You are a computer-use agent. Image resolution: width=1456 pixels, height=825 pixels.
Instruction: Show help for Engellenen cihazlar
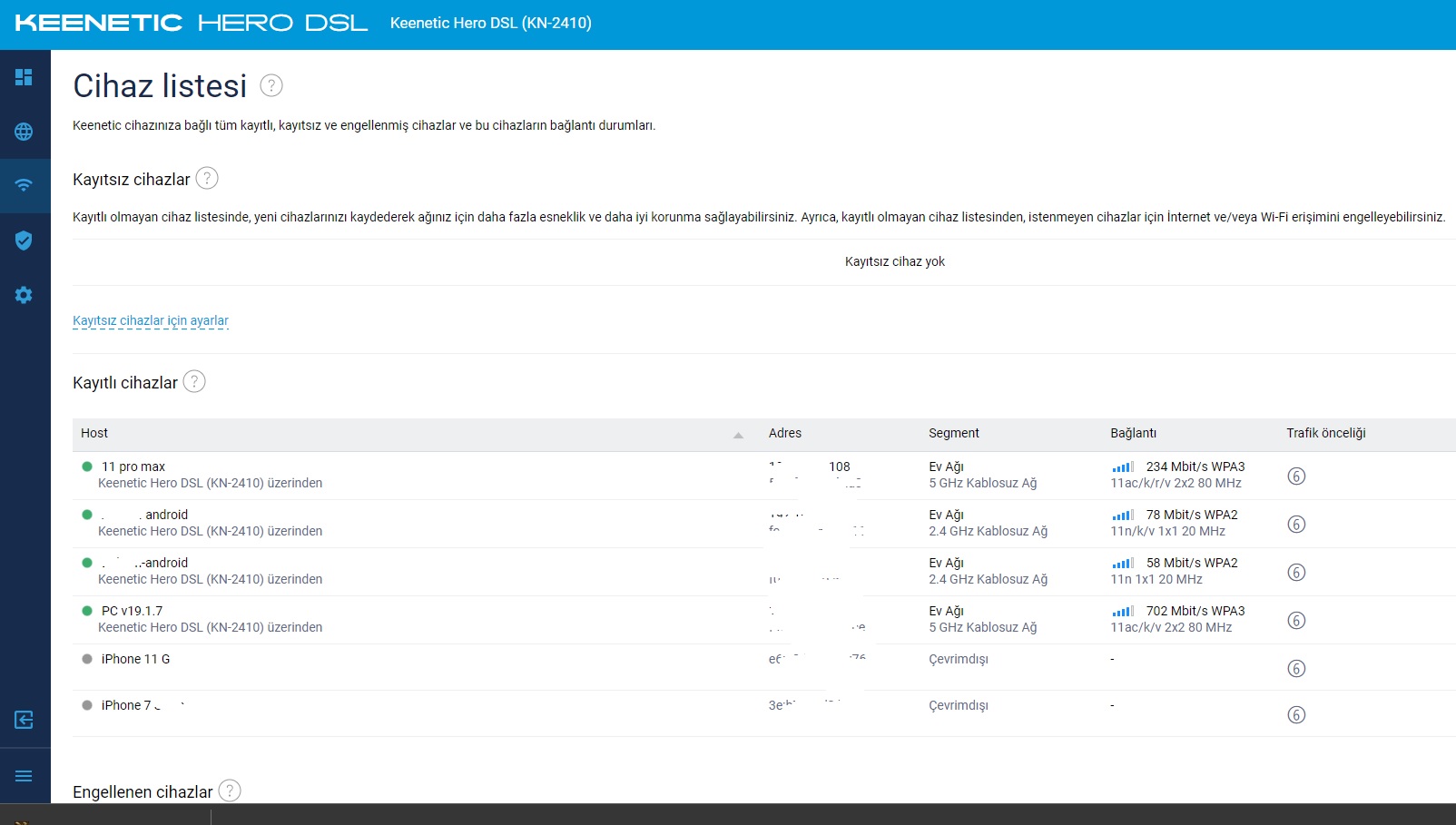point(231,791)
